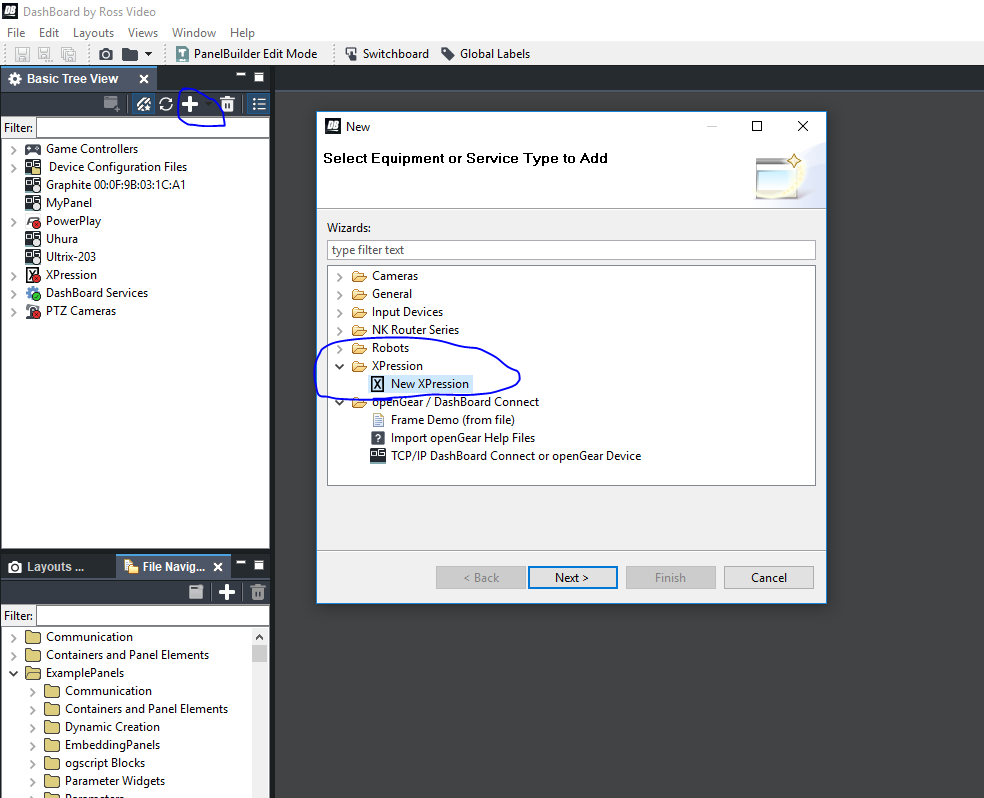Click the first save icon in main toolbar

click(22, 54)
